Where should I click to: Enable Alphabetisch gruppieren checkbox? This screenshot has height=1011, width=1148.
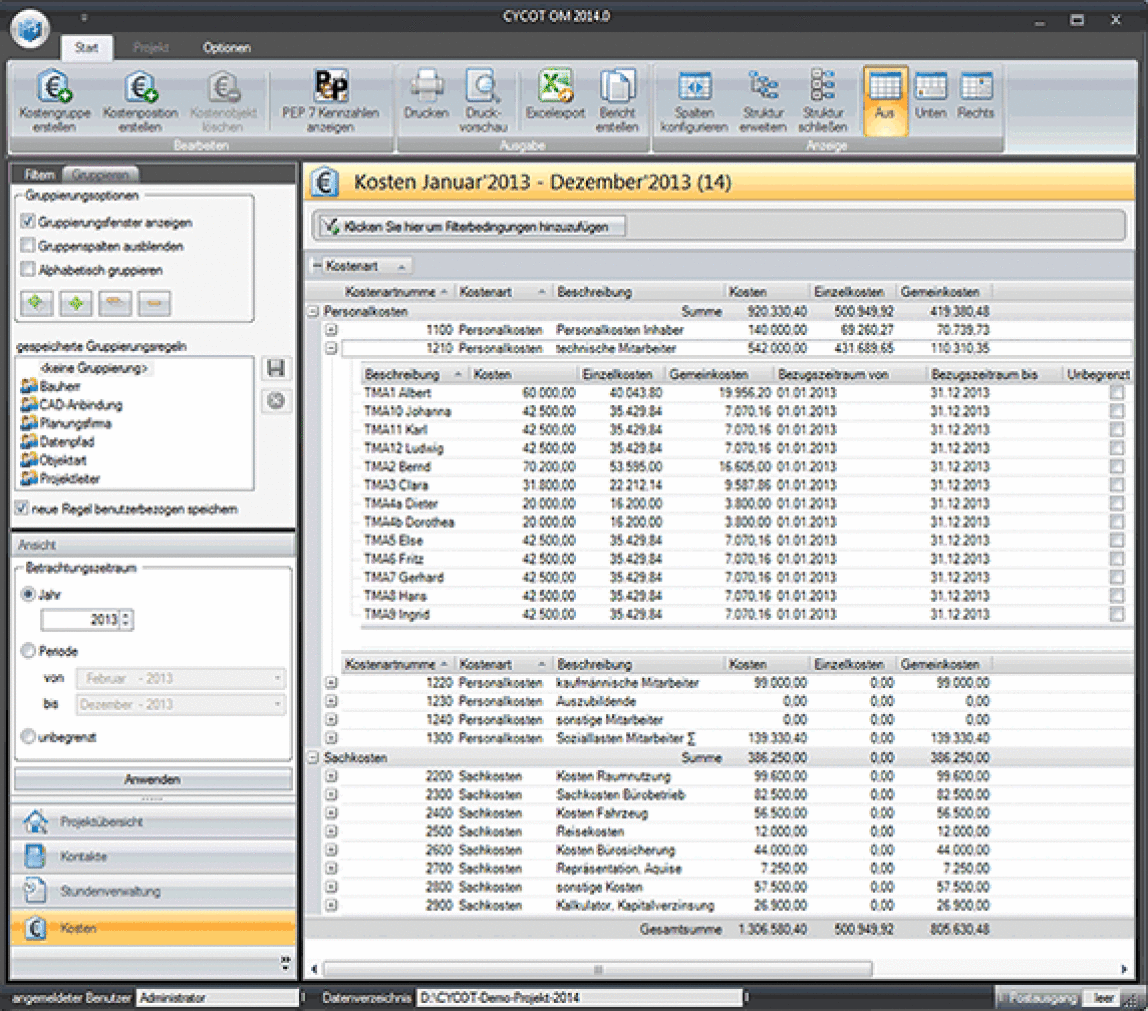click(x=28, y=269)
